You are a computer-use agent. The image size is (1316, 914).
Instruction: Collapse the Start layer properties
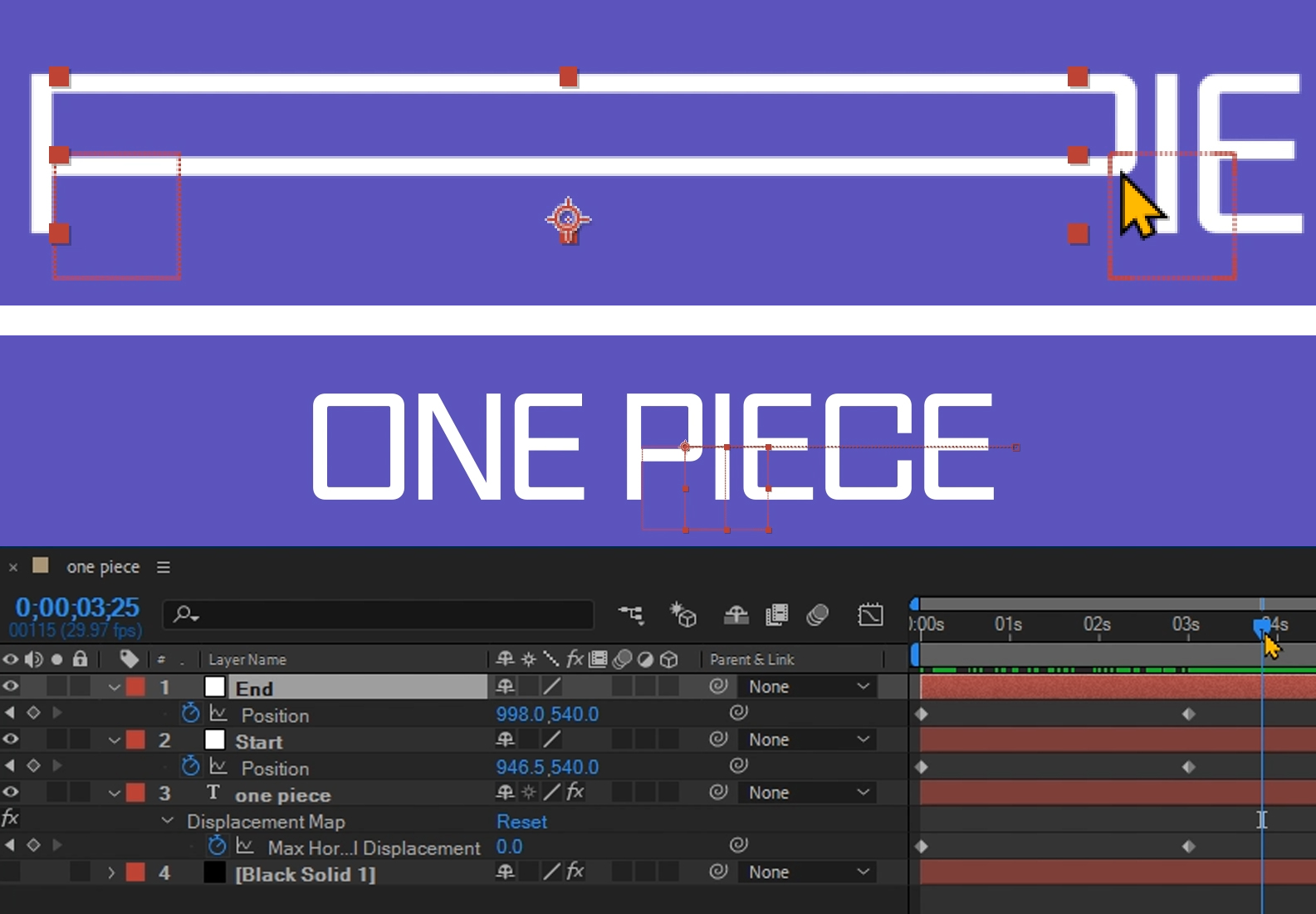click(115, 740)
